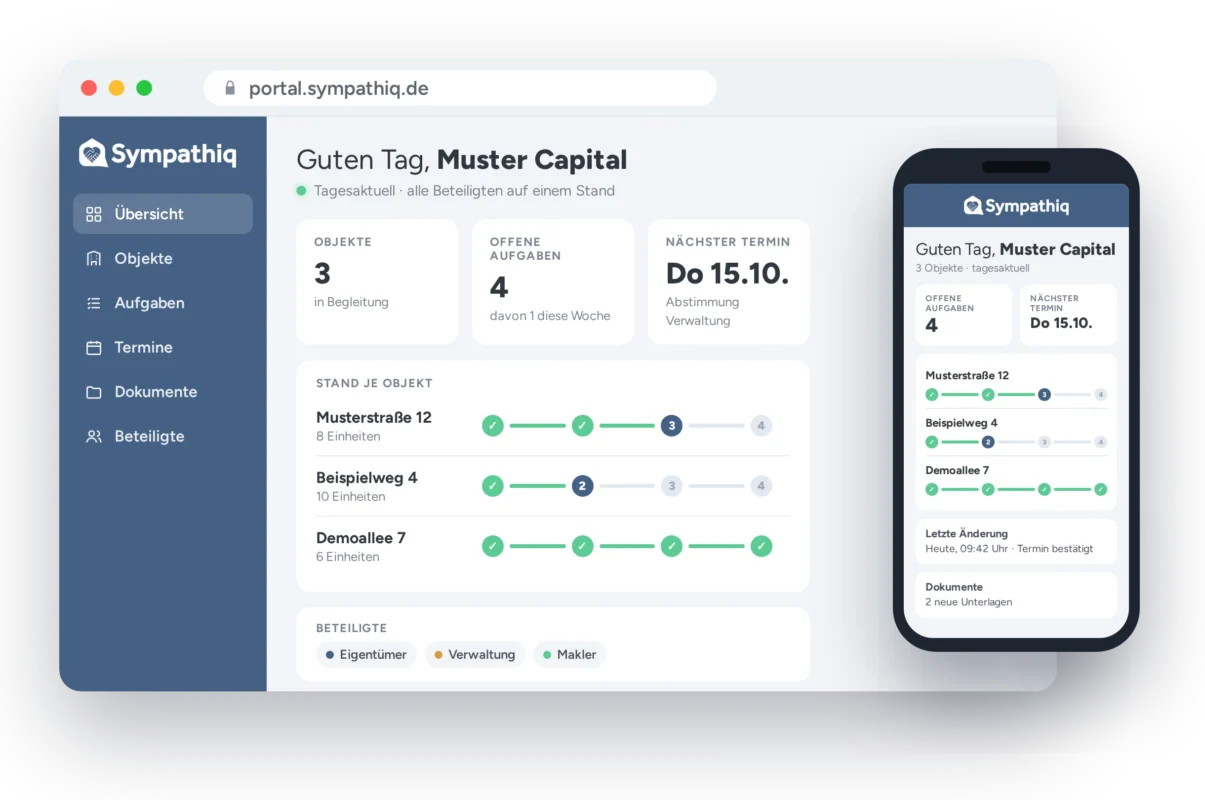Viewport: 1205px width, 800px height.
Task: Open the Offene Aufgaben card
Action: pyautogui.click(x=553, y=282)
